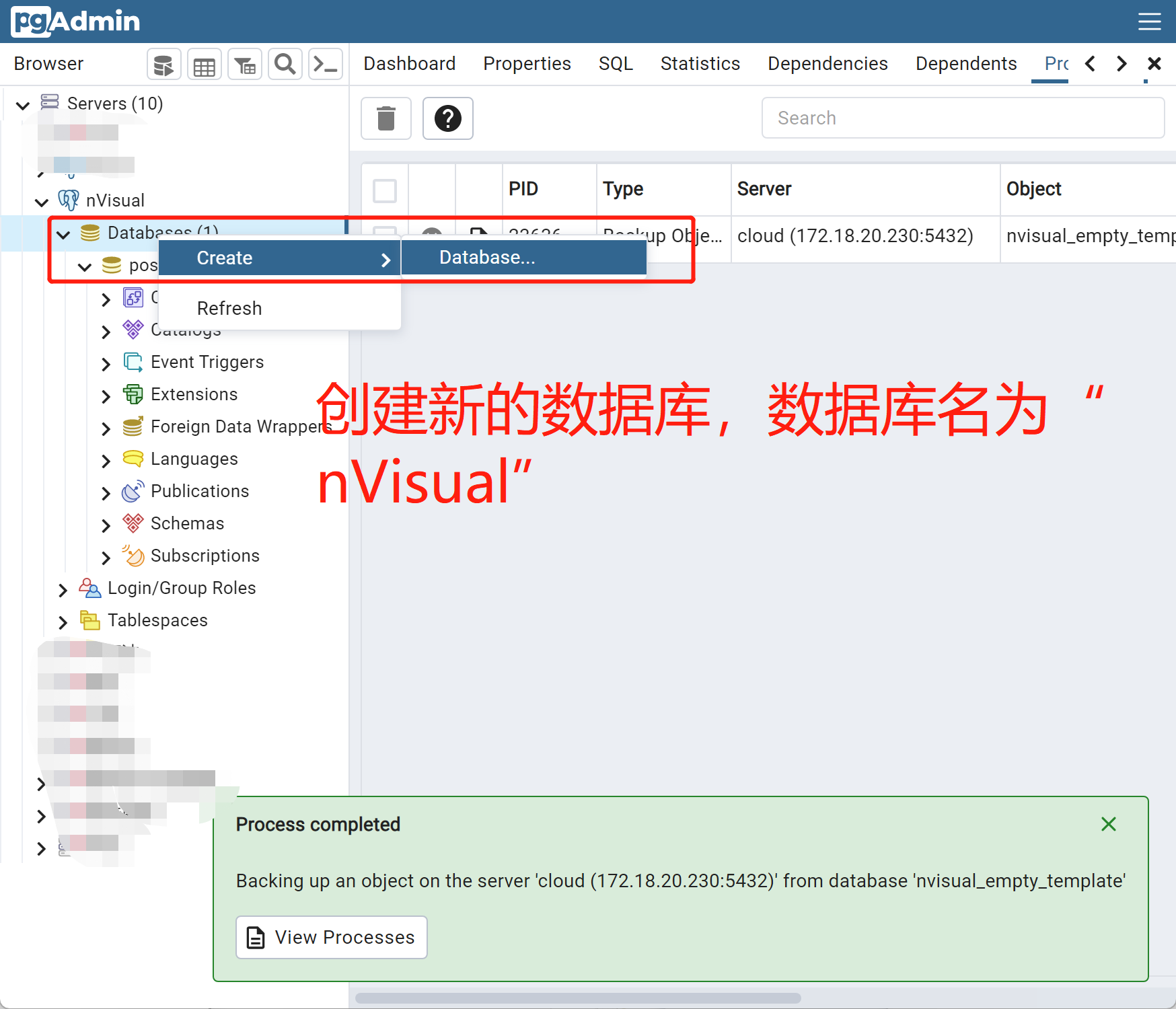Expand the Extensions node
The width and height of the screenshot is (1176, 1009).
click(x=106, y=396)
